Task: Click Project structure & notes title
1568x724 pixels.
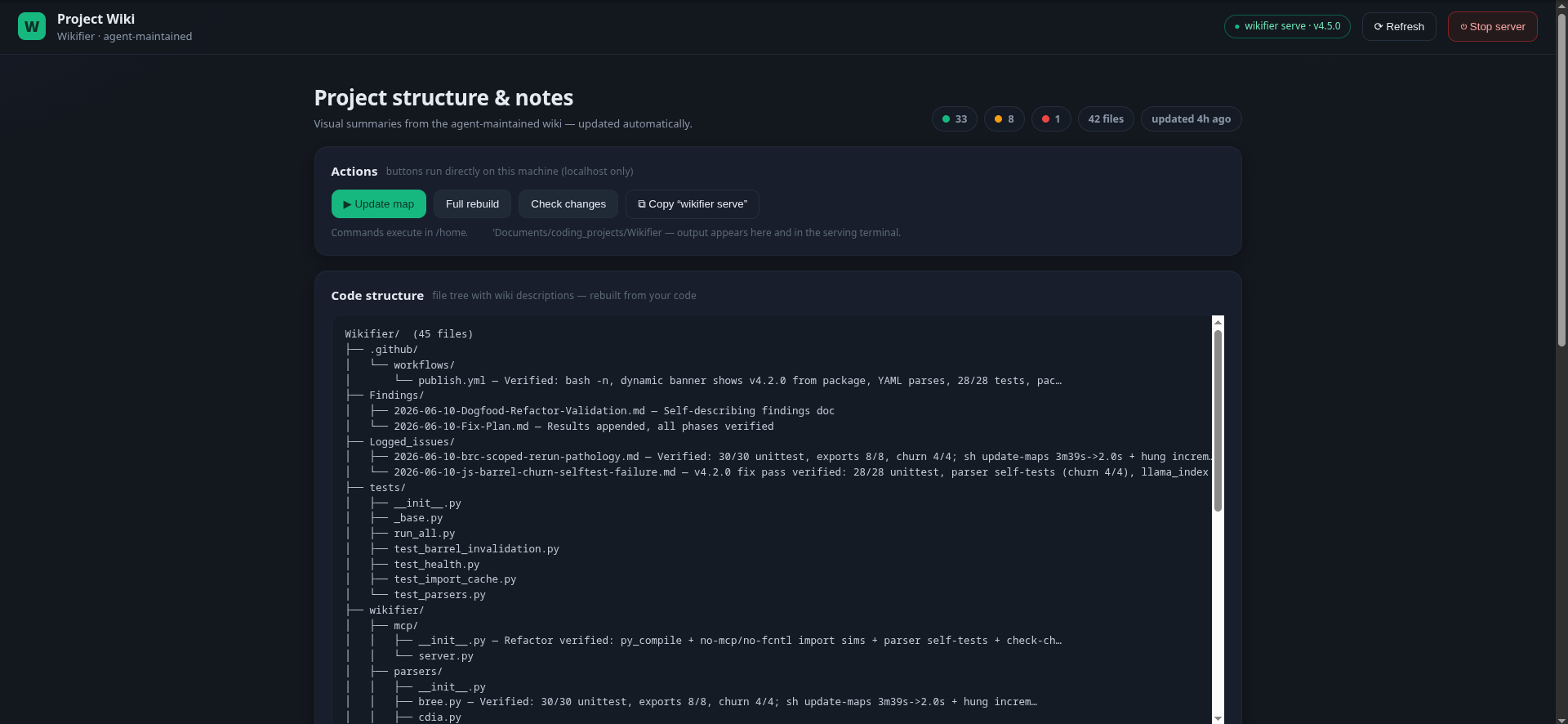Action: pos(443,98)
